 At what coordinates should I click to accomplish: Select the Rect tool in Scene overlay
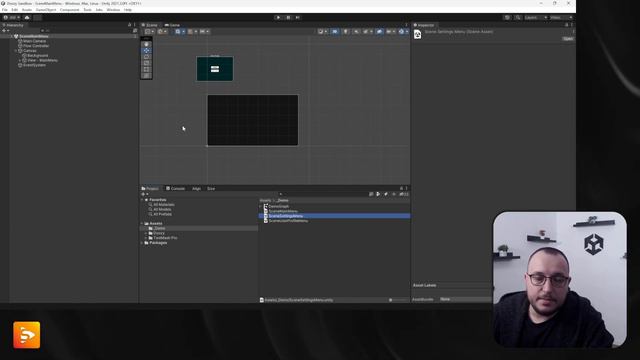tap(147, 69)
